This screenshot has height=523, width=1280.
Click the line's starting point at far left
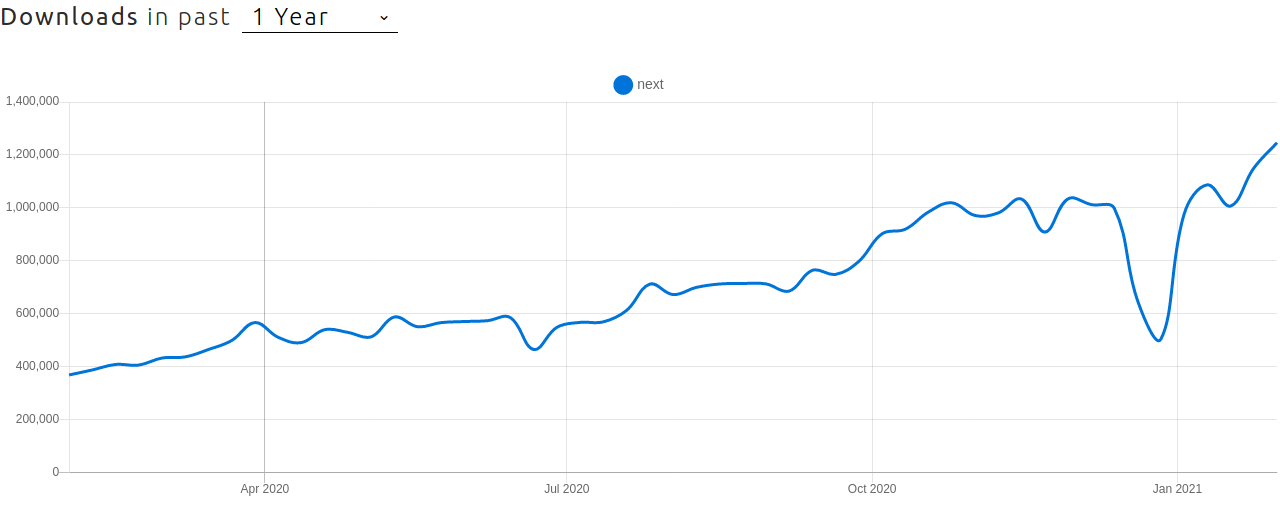coord(70,374)
